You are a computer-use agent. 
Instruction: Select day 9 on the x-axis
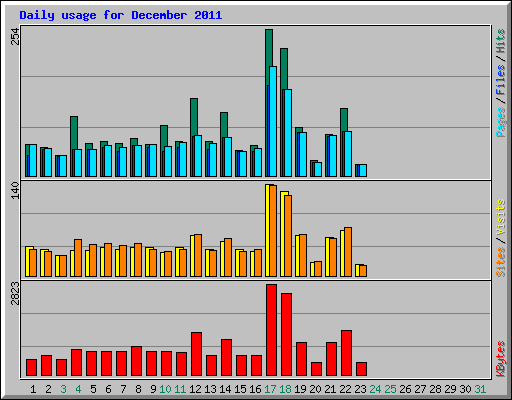(153, 389)
